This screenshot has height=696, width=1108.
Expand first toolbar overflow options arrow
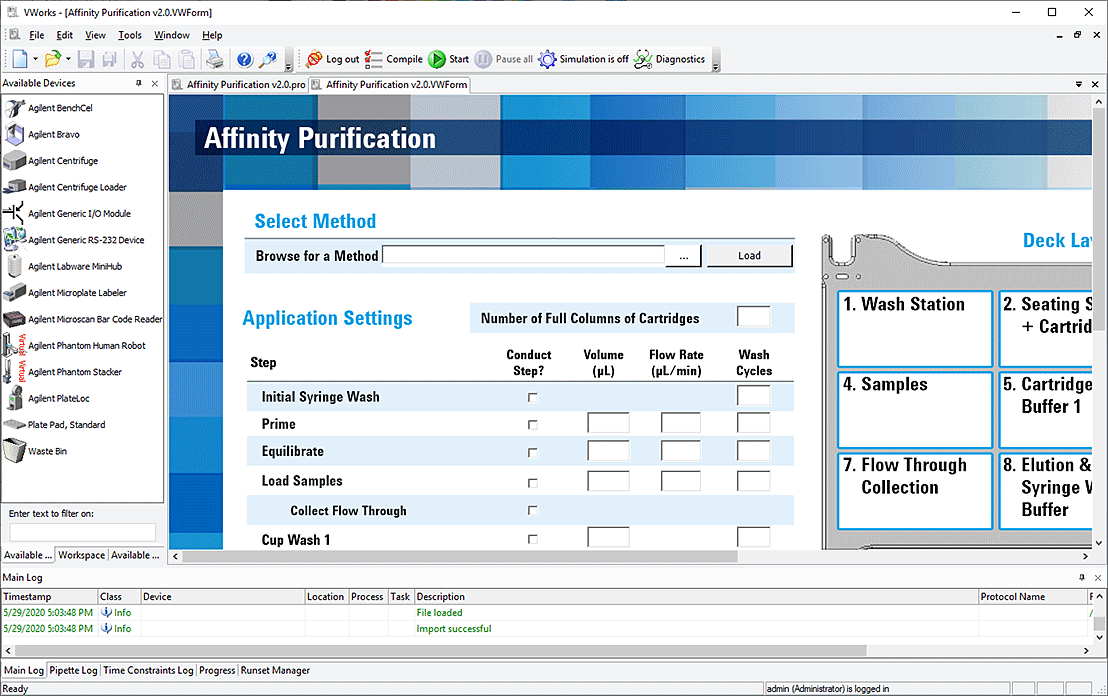click(x=288, y=66)
